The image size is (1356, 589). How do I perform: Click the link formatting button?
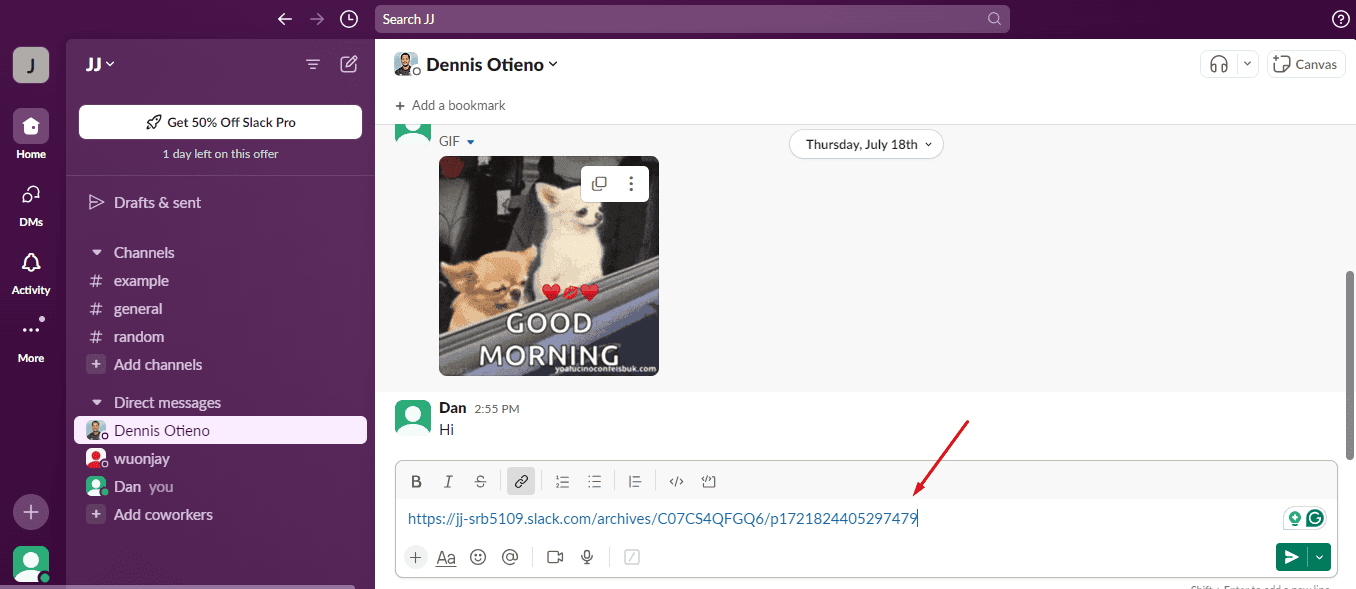521,481
